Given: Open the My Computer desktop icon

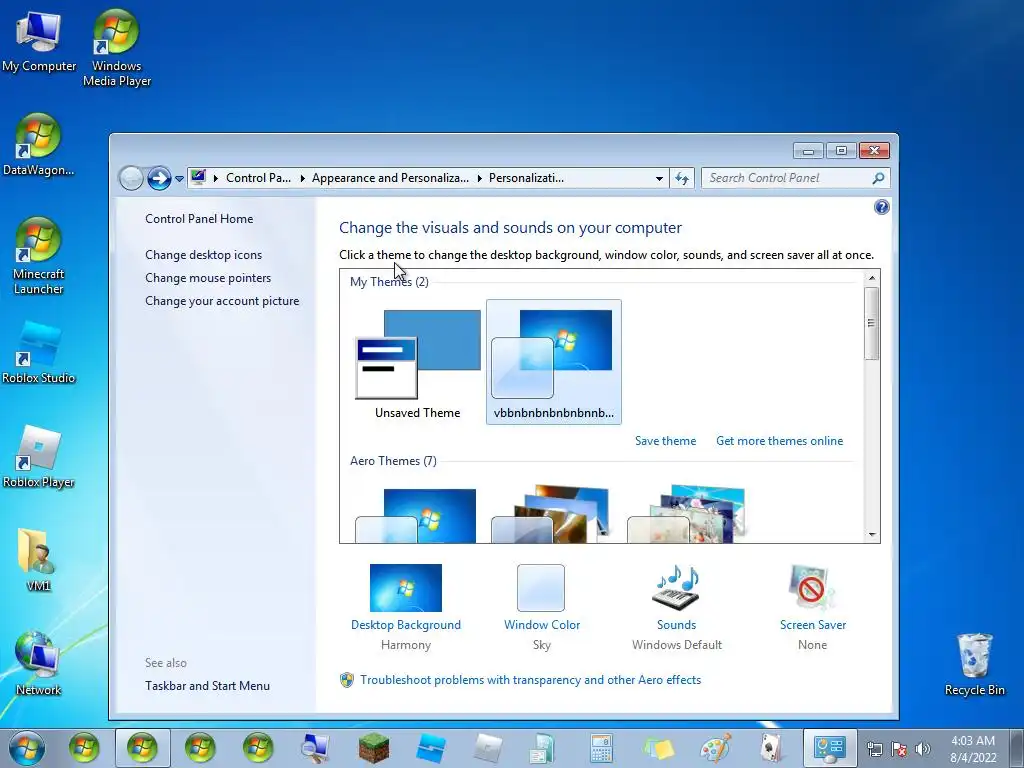Looking at the screenshot, I should point(39,40).
